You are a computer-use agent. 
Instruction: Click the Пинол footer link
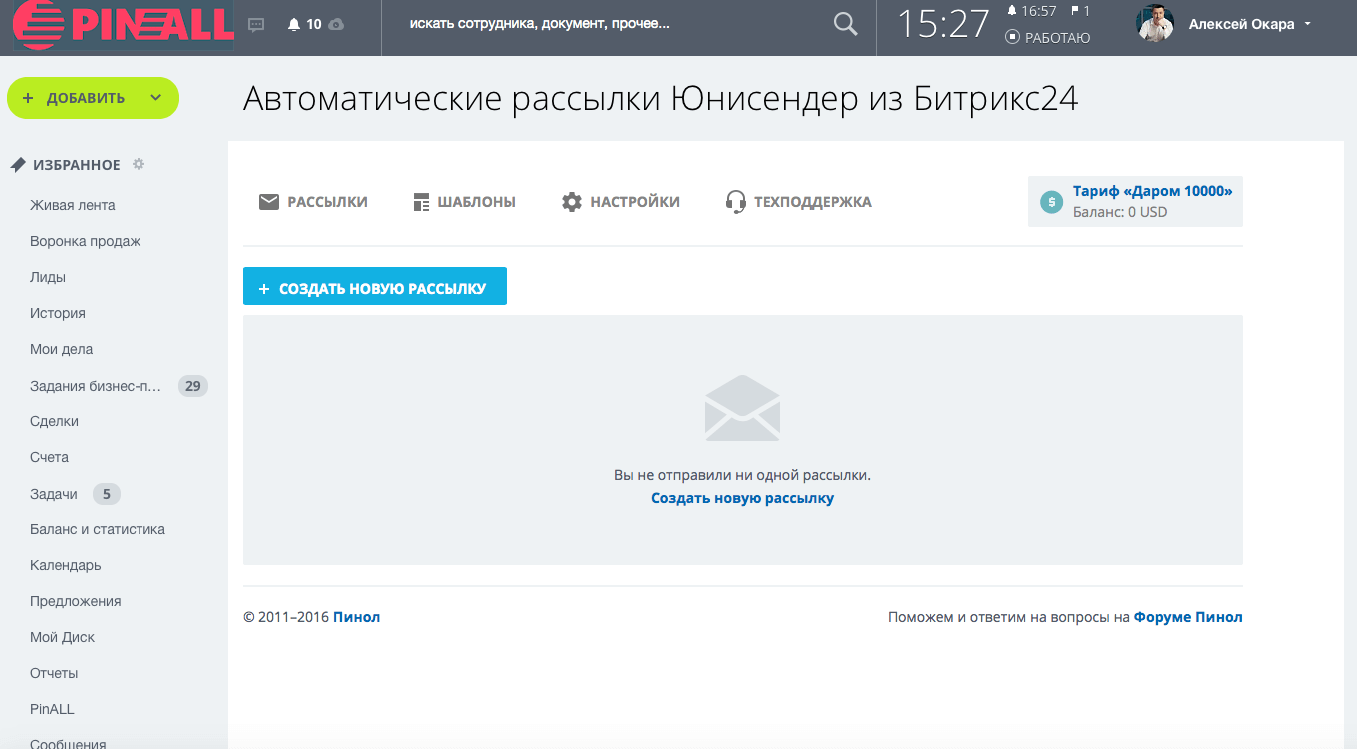(x=356, y=617)
